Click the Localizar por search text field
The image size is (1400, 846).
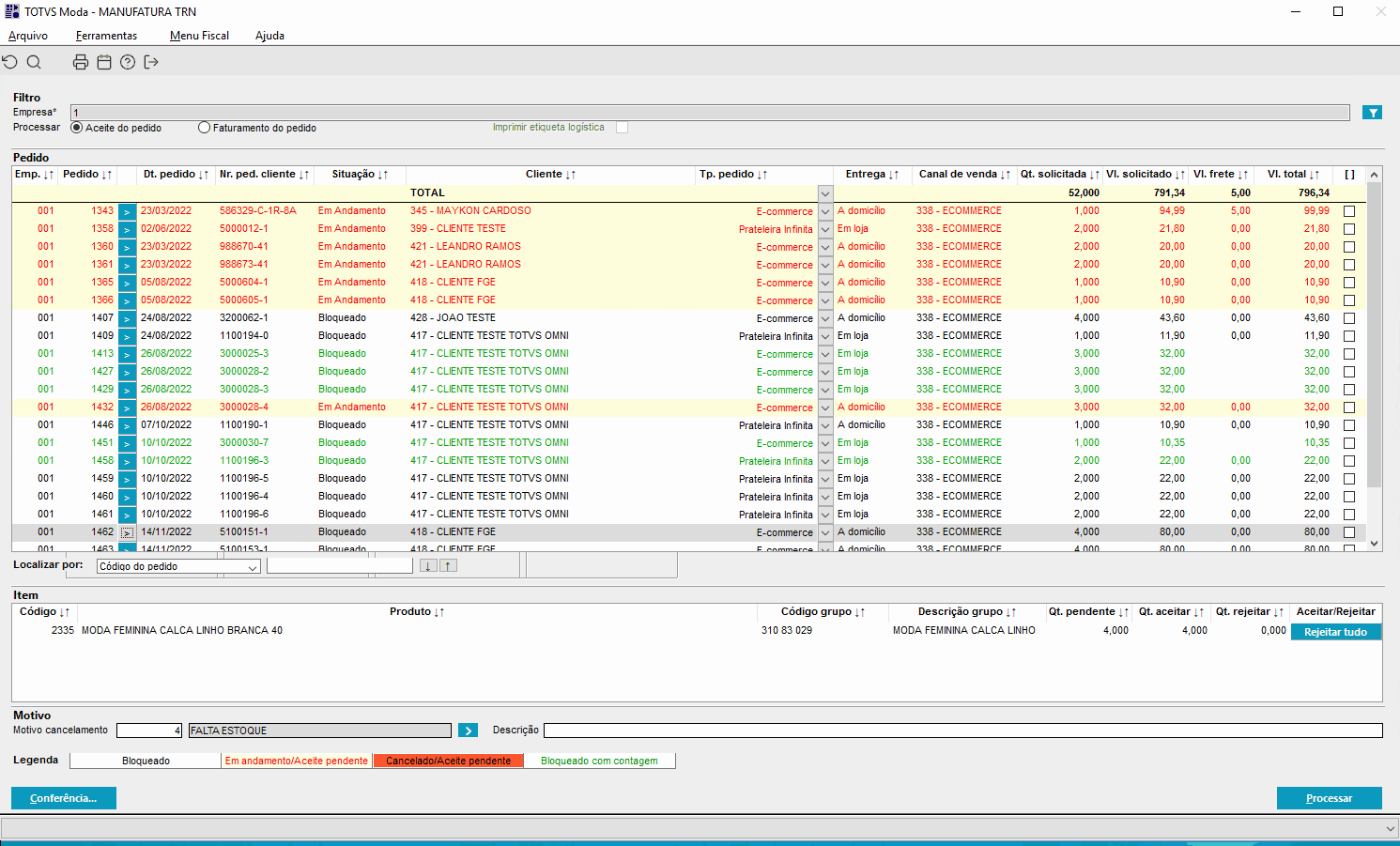(340, 566)
